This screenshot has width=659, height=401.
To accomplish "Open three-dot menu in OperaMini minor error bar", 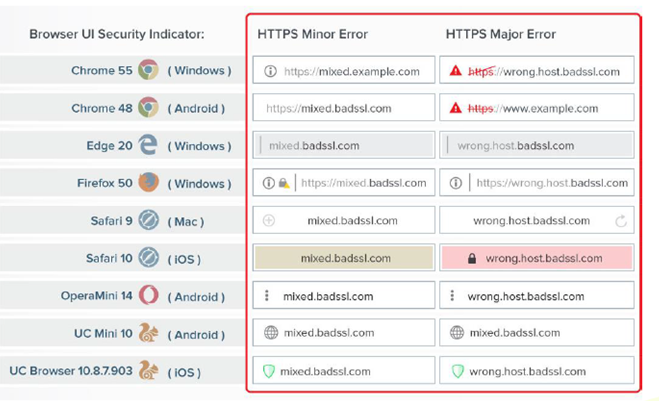I will 267,296.
